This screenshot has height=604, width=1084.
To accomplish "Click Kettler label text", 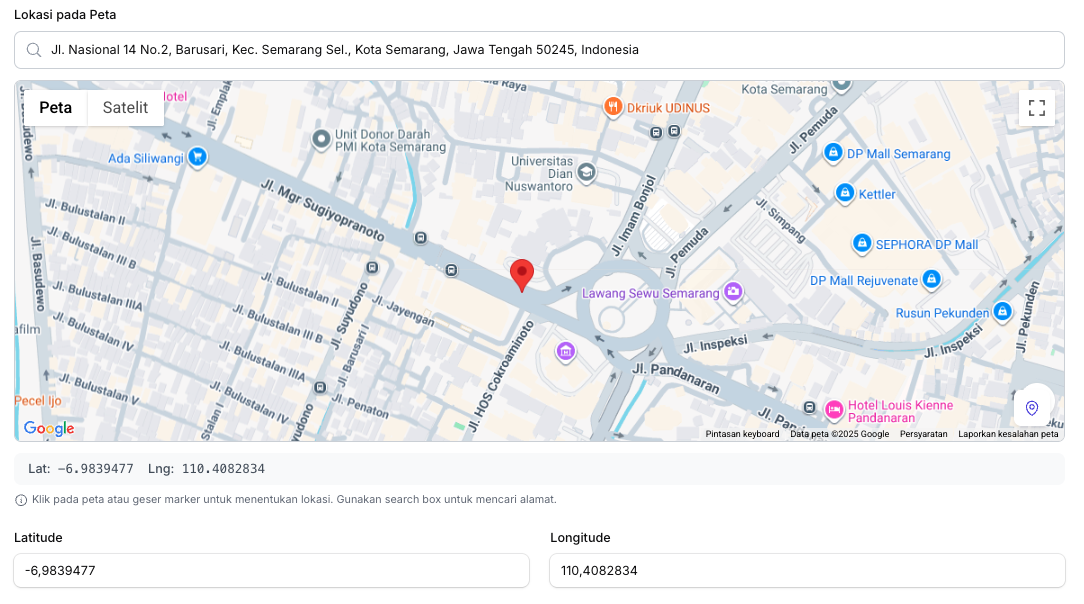I will [x=877, y=194].
